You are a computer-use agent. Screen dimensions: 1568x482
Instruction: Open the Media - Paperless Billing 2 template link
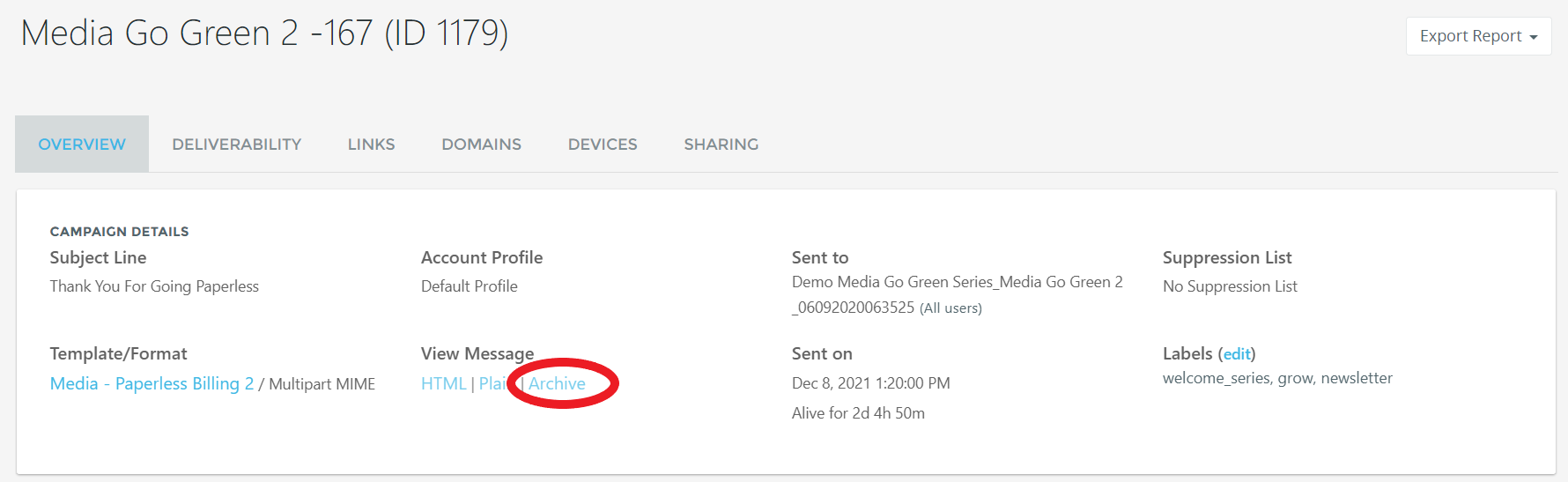pyautogui.click(x=152, y=384)
